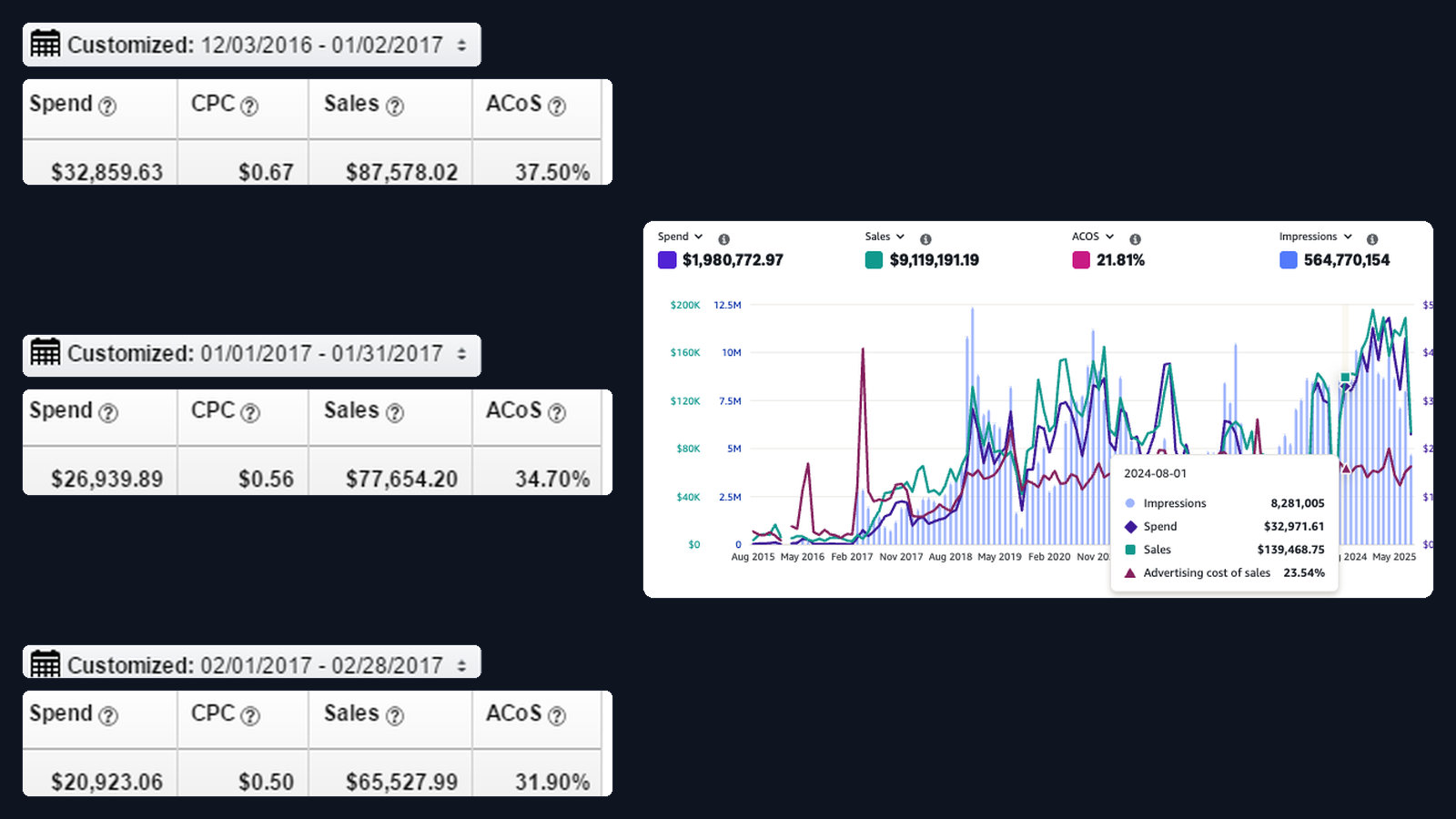Select the 34.70% ACoS value
1456x819 pixels.
coord(552,479)
